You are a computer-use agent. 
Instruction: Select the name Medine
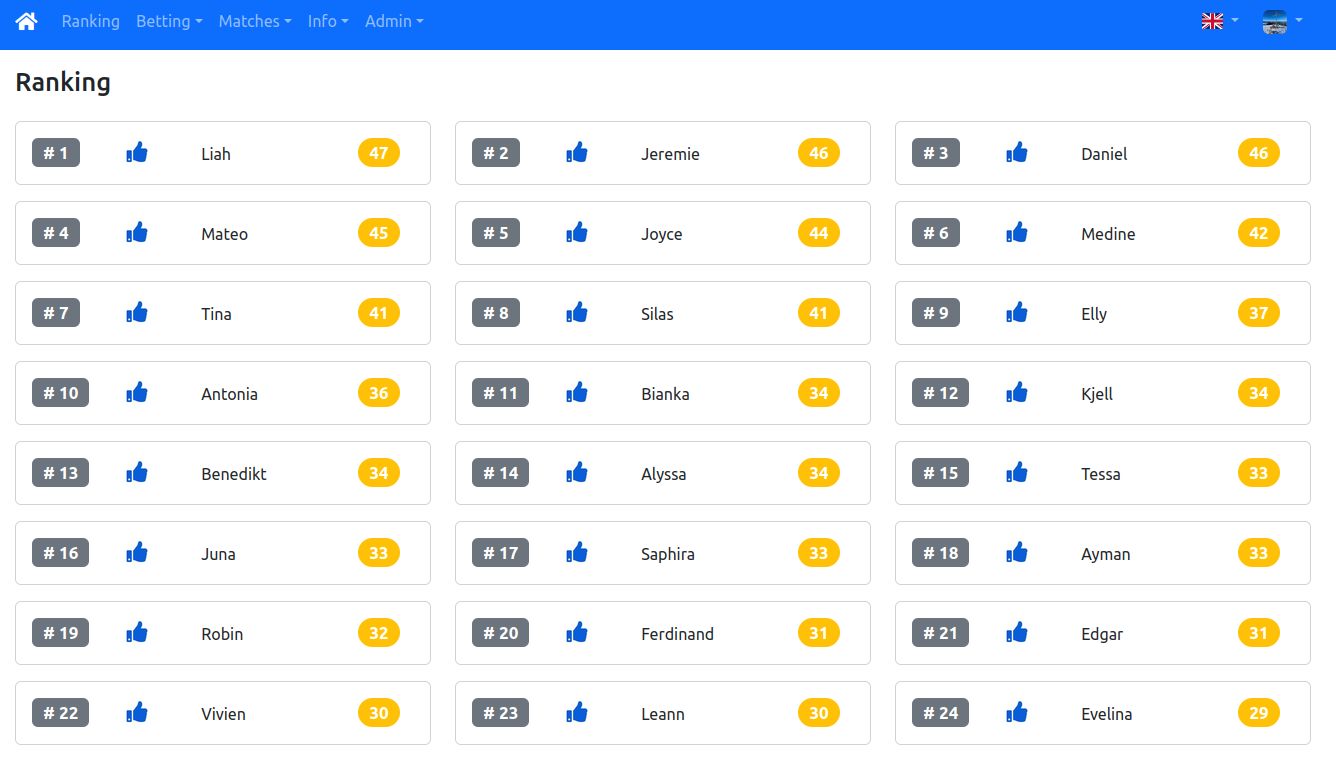[x=1108, y=234]
